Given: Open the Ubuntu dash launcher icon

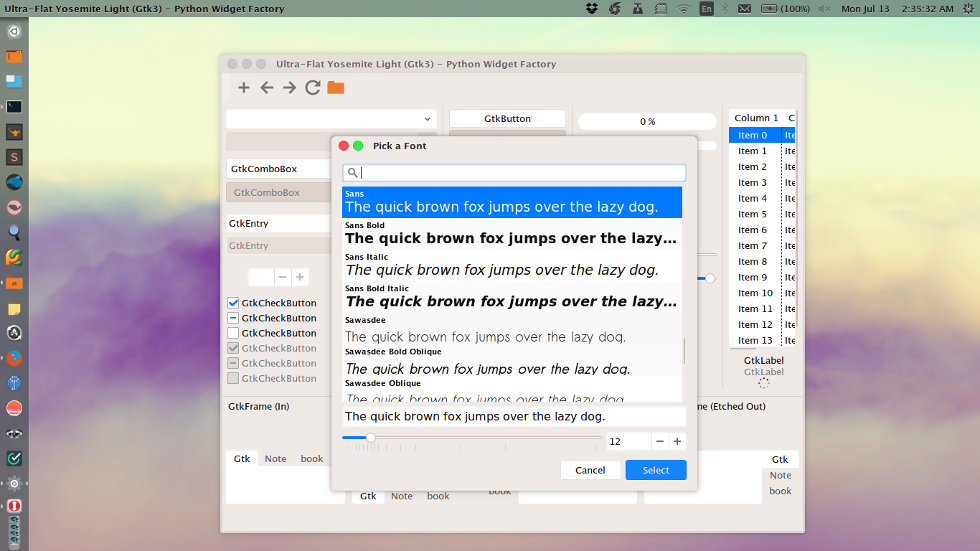Looking at the screenshot, I should 14,31.
